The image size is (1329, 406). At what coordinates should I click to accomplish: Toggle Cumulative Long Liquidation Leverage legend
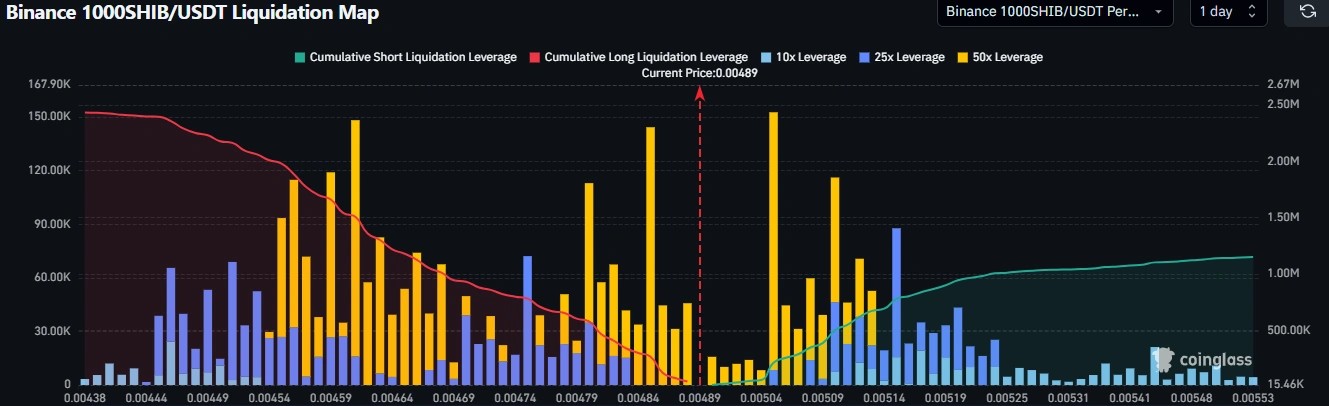(638, 57)
